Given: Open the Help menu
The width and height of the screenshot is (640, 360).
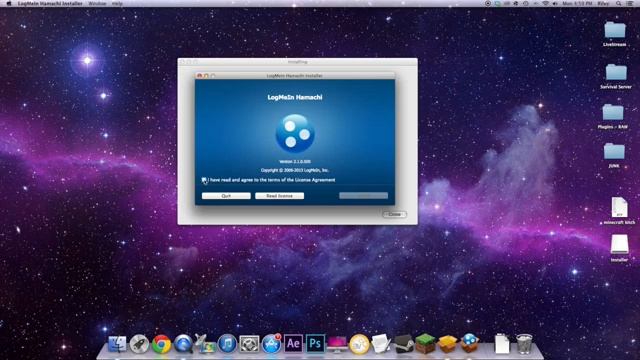Looking at the screenshot, I should point(117,3).
